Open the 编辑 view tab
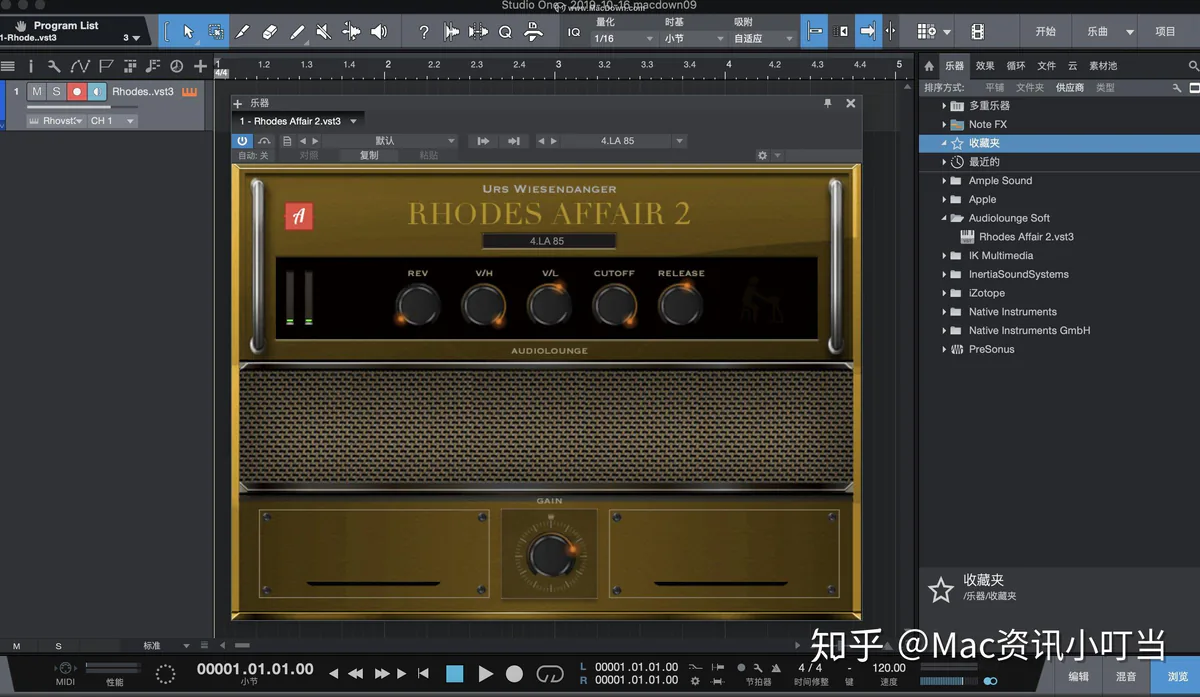The image size is (1200, 697). [x=1078, y=676]
